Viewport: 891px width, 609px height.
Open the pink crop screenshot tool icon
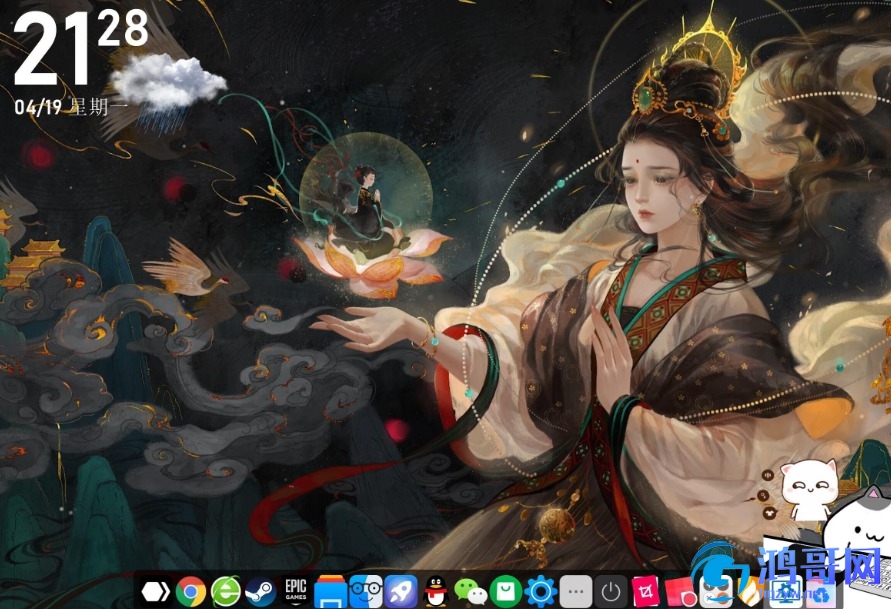tap(646, 591)
